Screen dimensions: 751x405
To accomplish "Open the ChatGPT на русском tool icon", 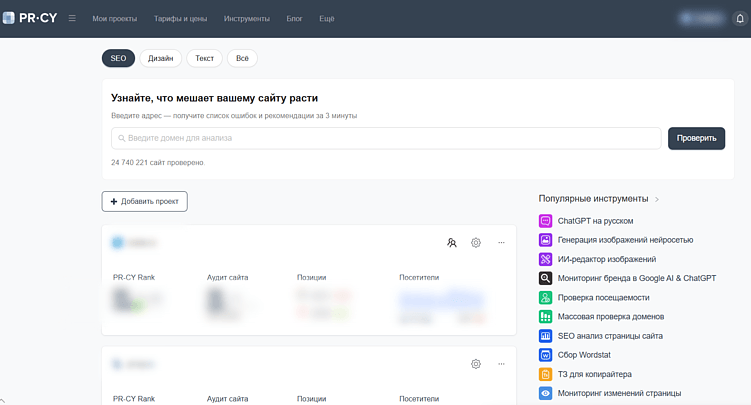I will 545,221.
